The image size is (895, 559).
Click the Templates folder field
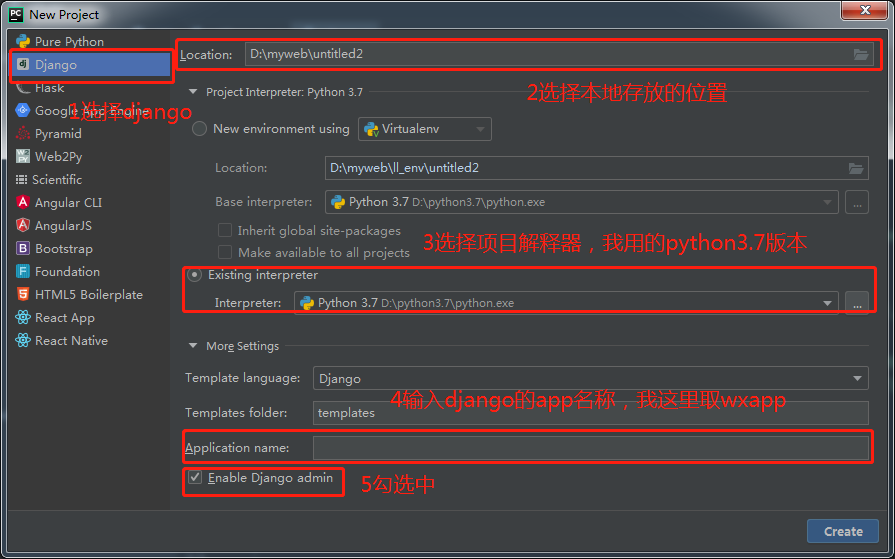point(591,413)
